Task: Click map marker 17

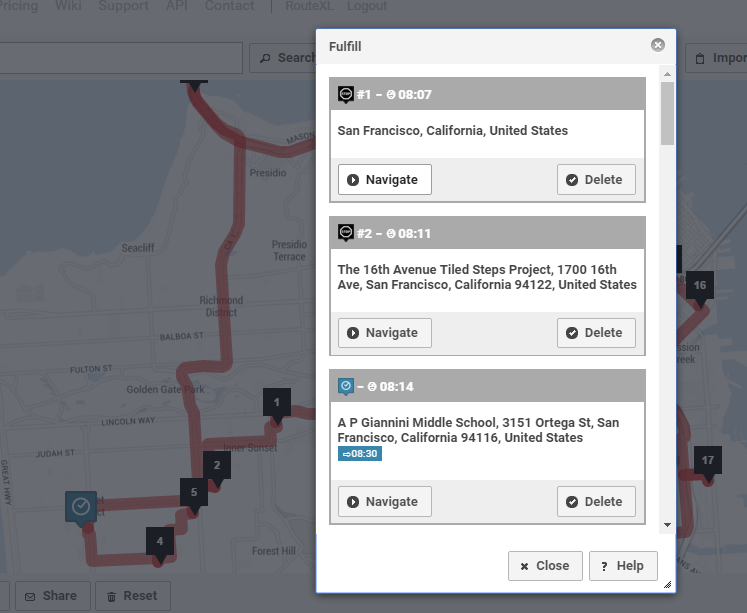Action: coord(707,462)
